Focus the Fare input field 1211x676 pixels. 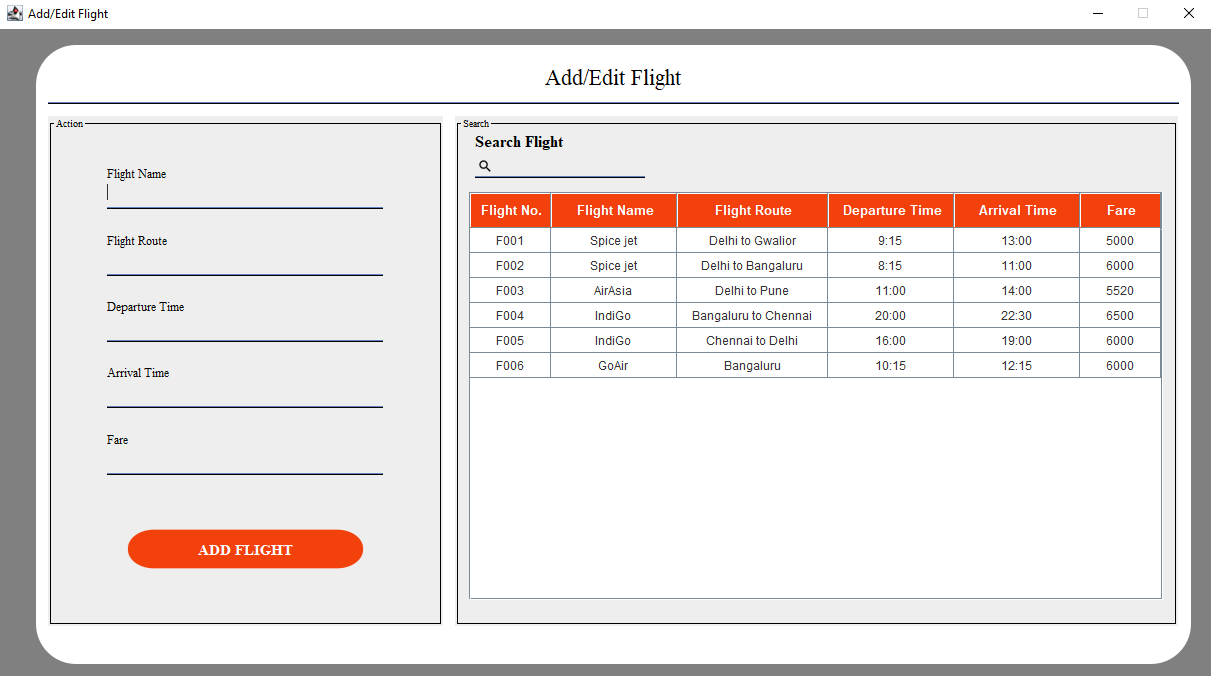click(244, 461)
